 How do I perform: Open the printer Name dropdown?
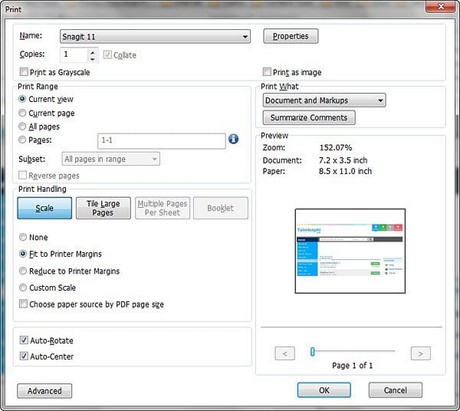click(155, 36)
